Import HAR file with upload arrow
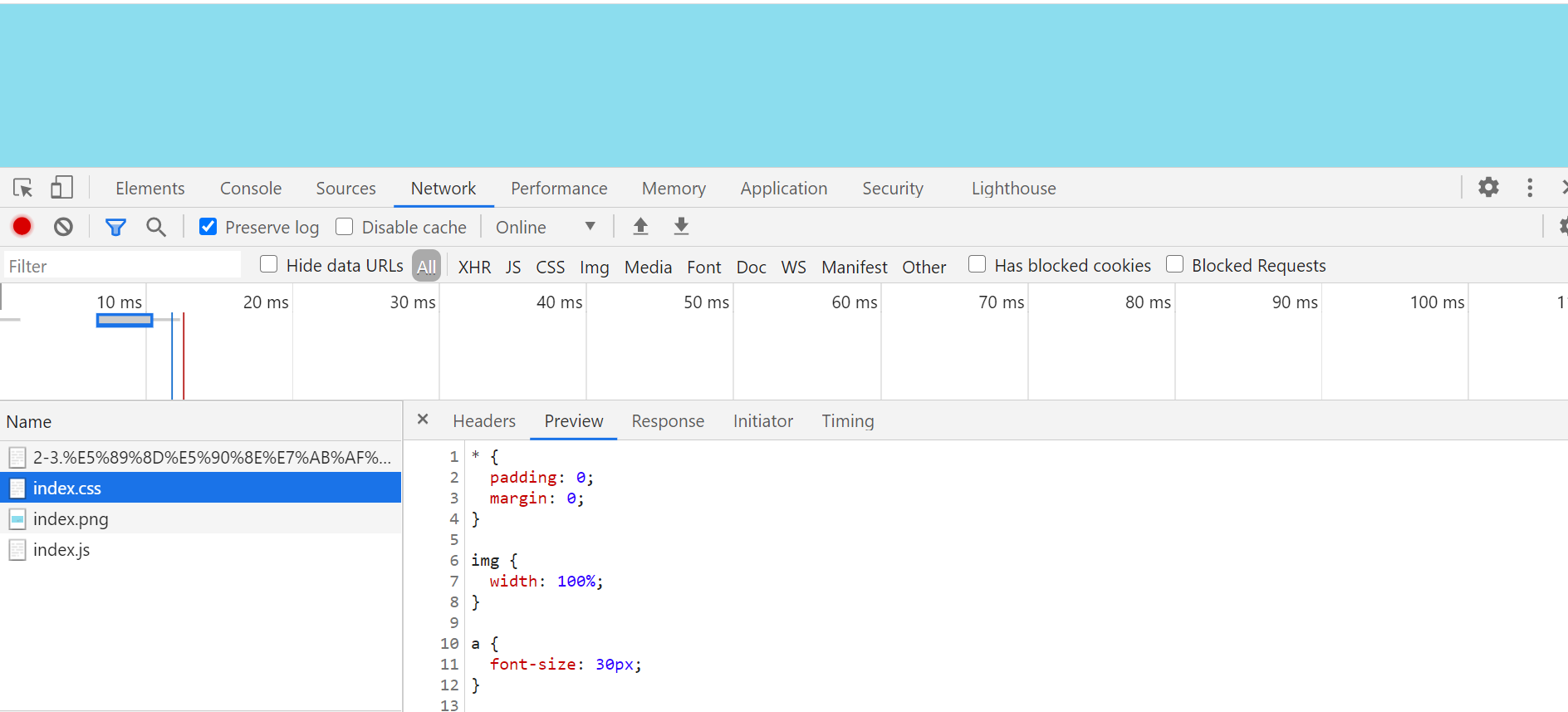This screenshot has height=712, width=1568. tap(640, 226)
